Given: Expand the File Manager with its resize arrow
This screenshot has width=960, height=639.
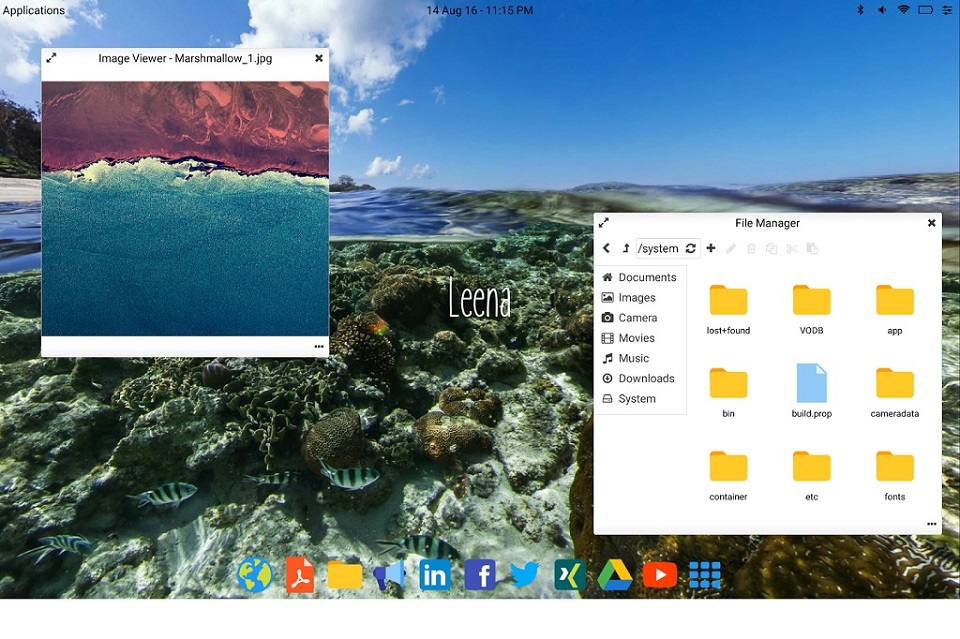Looking at the screenshot, I should click(603, 223).
